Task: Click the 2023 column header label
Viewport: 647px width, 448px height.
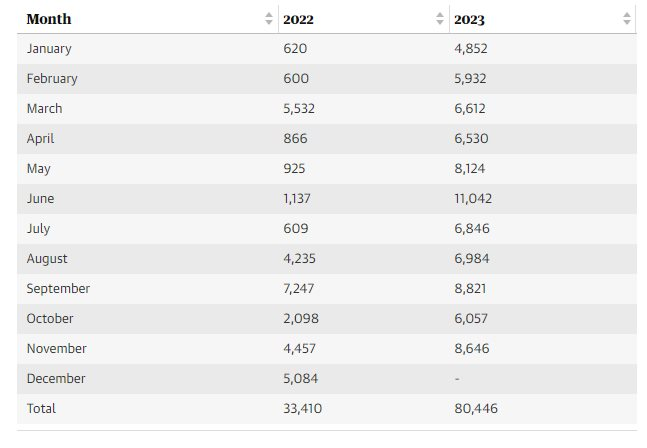Action: click(x=470, y=19)
